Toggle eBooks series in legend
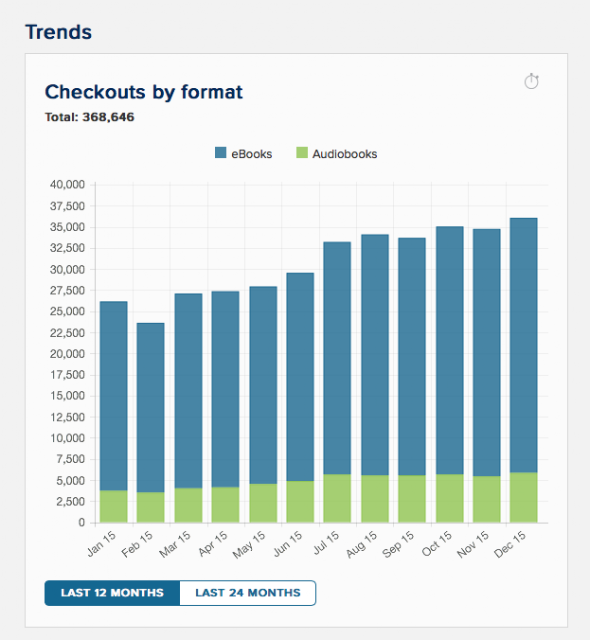590x640 pixels. 244,154
